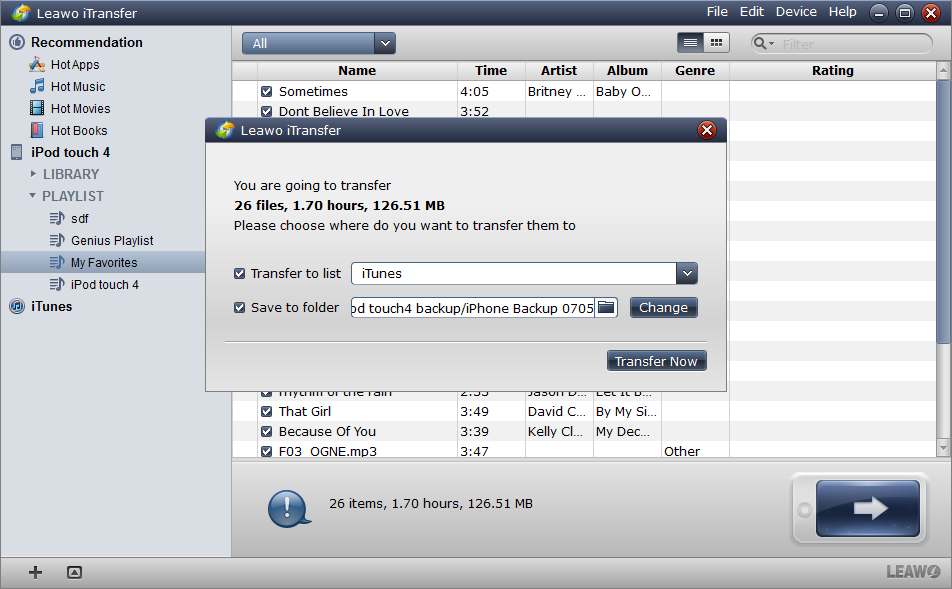Uncheck the F03_OGNE.mp3 checkbox

(266, 451)
